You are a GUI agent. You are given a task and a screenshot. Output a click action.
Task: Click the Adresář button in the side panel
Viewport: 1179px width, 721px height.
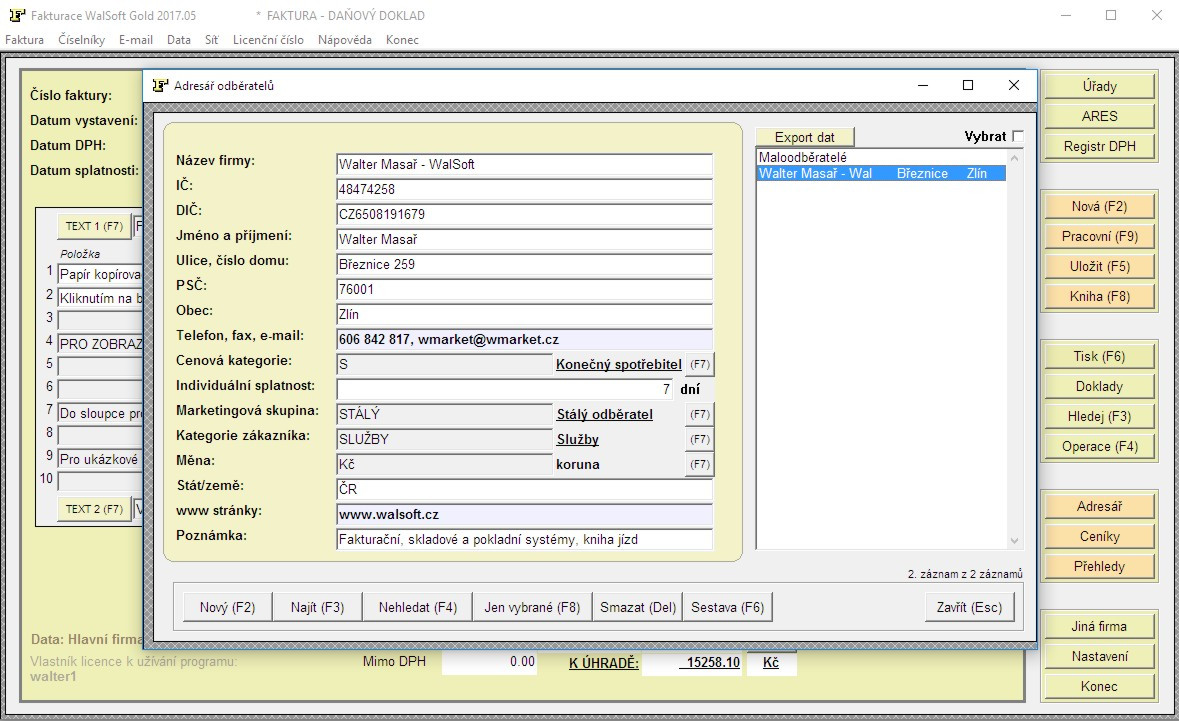point(1099,507)
